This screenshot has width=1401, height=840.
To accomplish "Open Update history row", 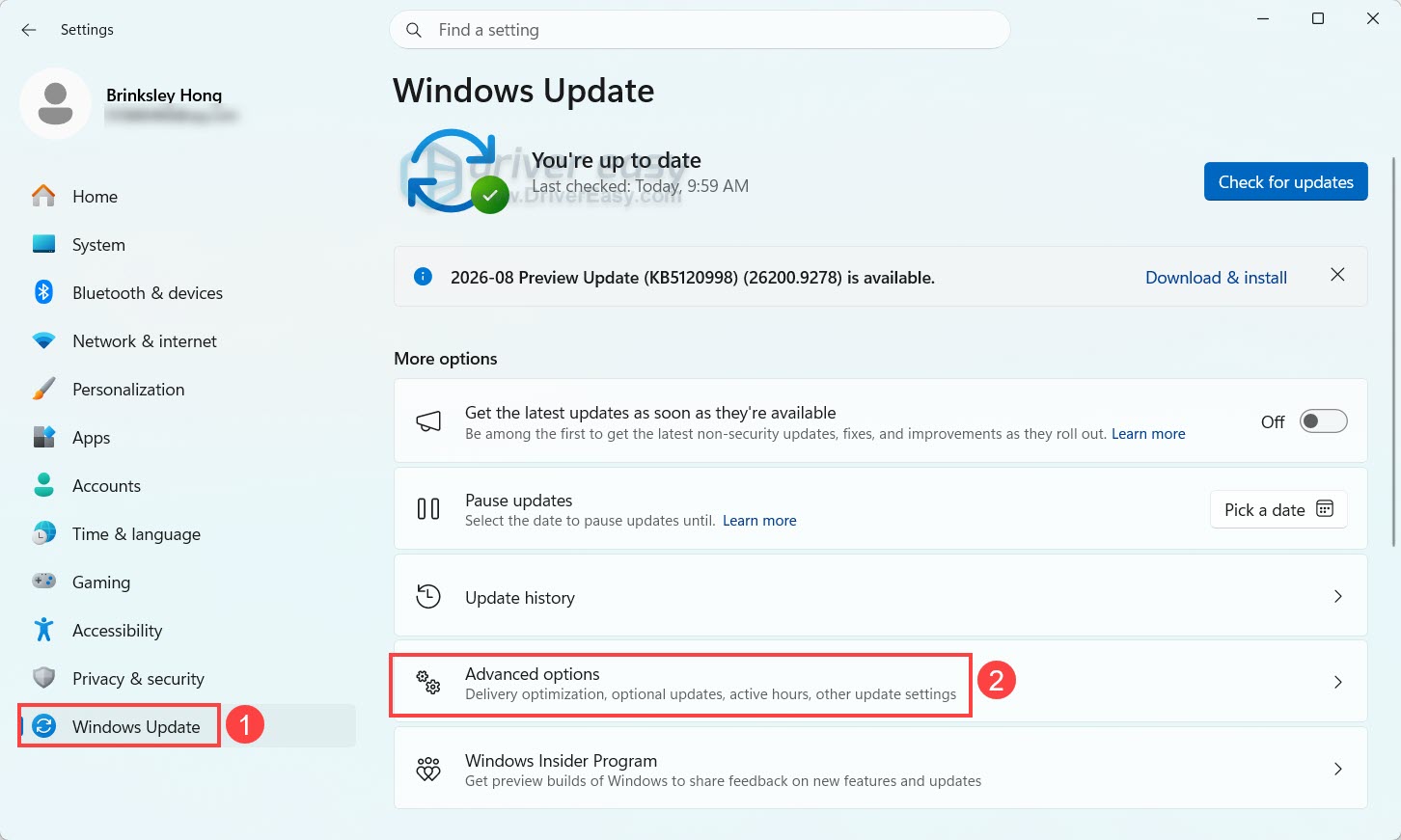I will [x=880, y=596].
